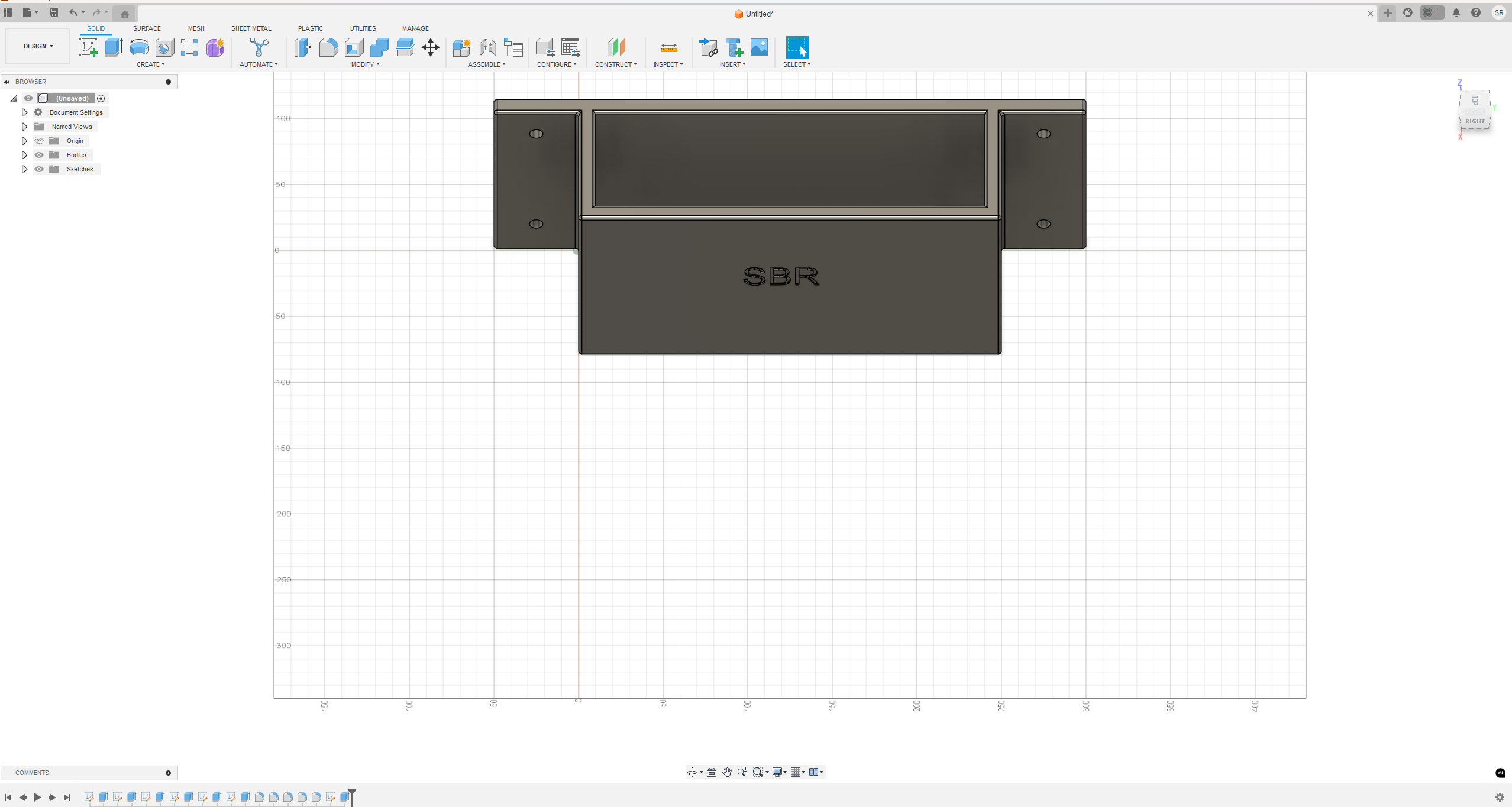Image resolution: width=1512 pixels, height=807 pixels.
Task: Collapse the BROWSER panel arrows
Action: tap(7, 82)
